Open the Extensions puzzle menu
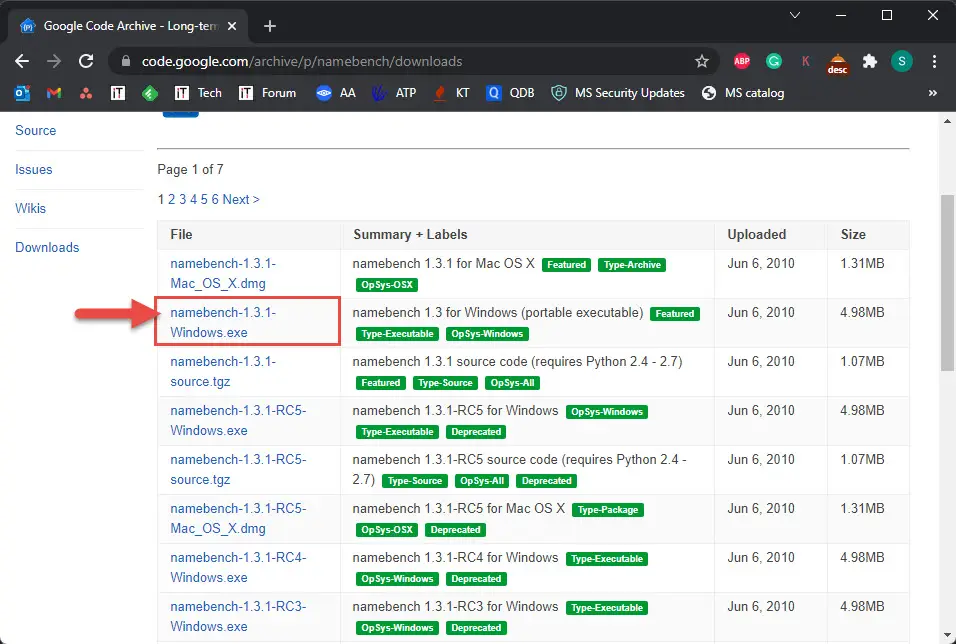The image size is (956, 644). [869, 61]
